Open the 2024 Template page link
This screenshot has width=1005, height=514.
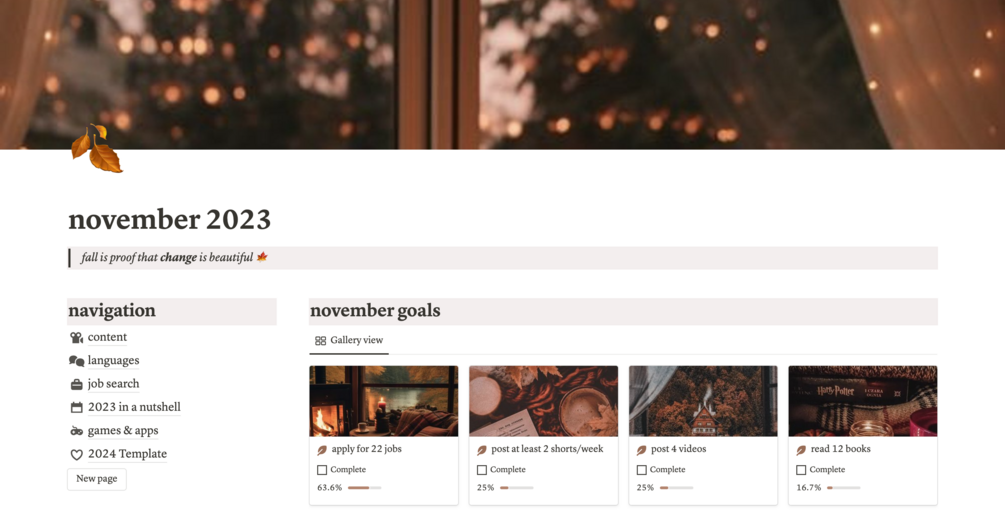(x=127, y=454)
